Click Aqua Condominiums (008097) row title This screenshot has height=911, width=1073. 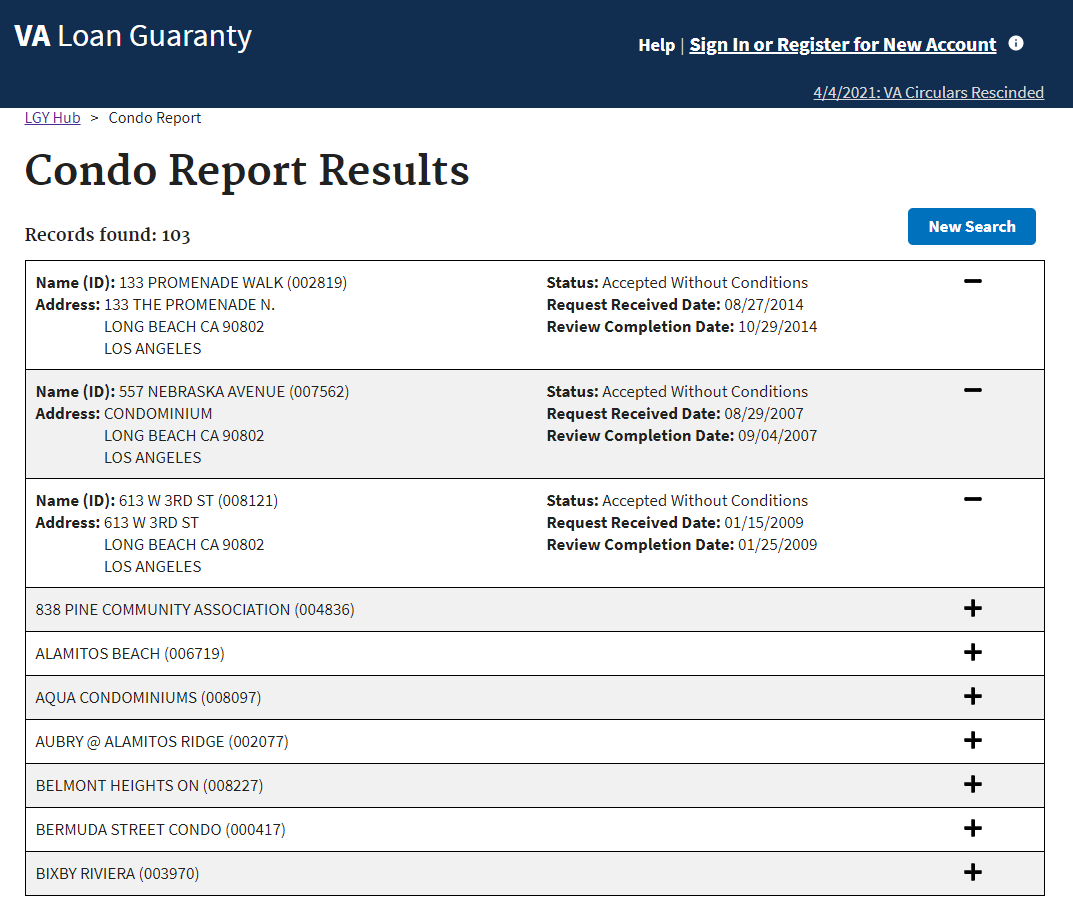148,698
